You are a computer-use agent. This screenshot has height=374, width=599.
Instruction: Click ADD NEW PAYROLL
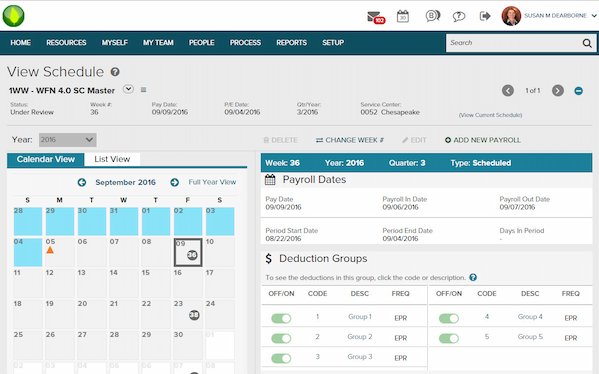pyautogui.click(x=482, y=140)
